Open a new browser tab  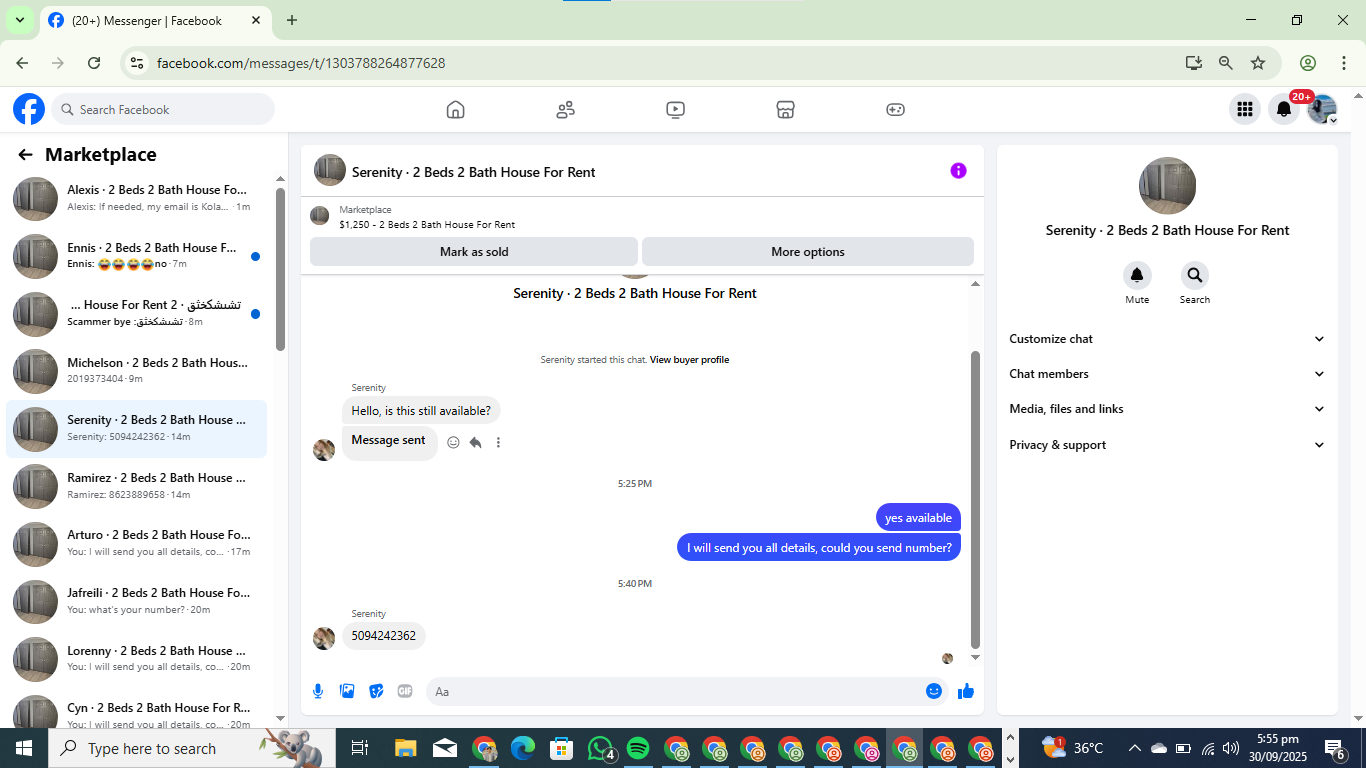(292, 20)
